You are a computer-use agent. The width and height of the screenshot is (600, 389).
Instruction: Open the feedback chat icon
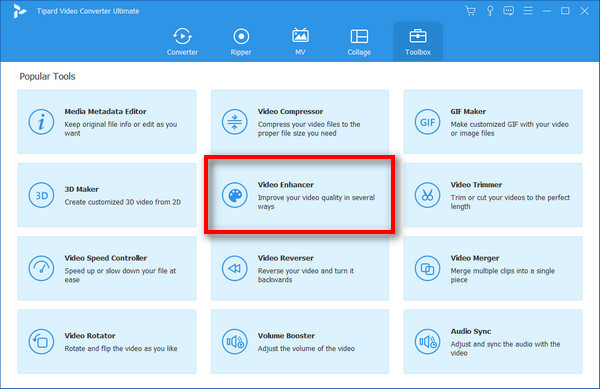[x=509, y=11]
